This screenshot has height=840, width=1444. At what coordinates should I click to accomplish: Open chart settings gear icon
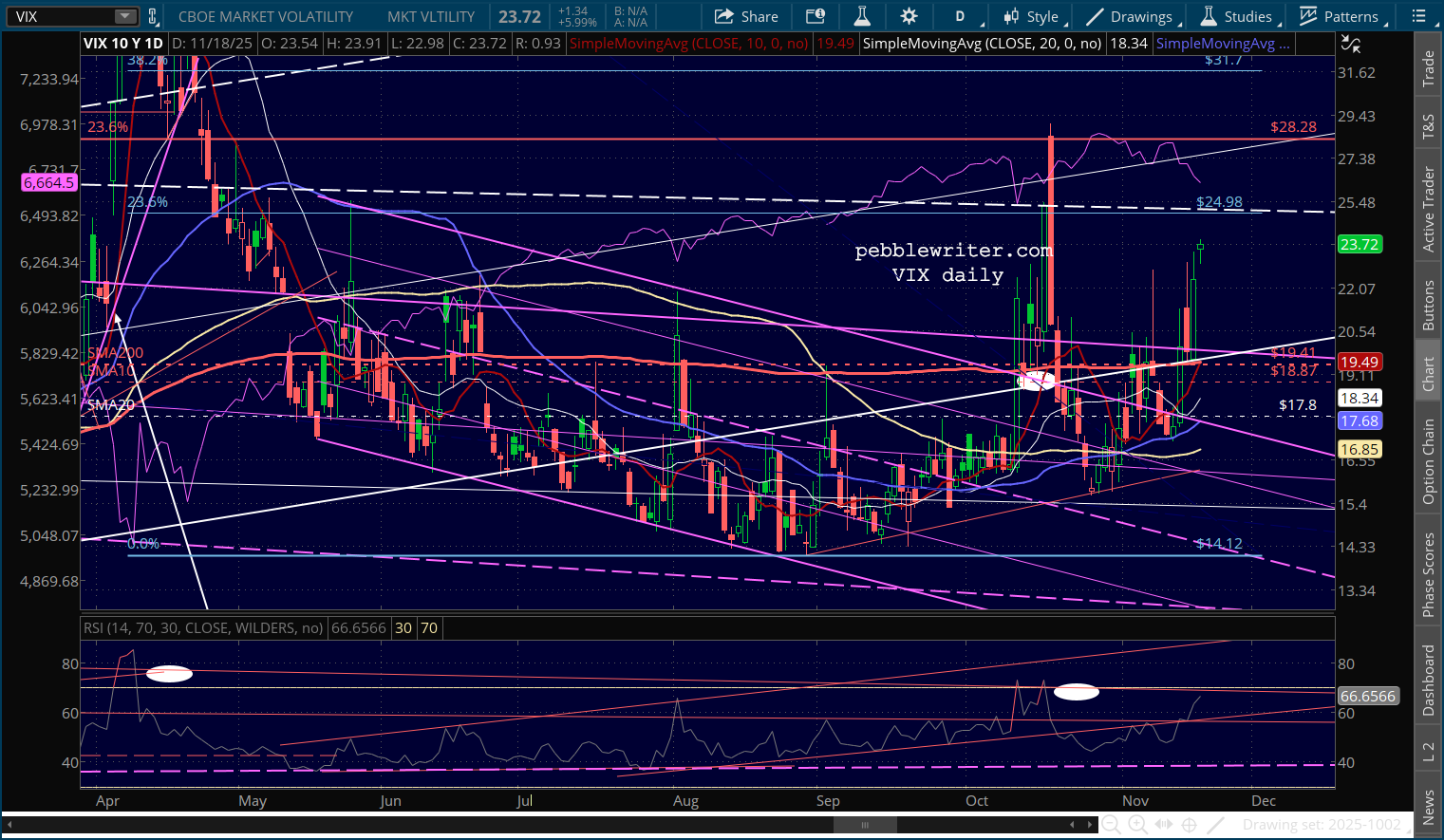click(909, 16)
